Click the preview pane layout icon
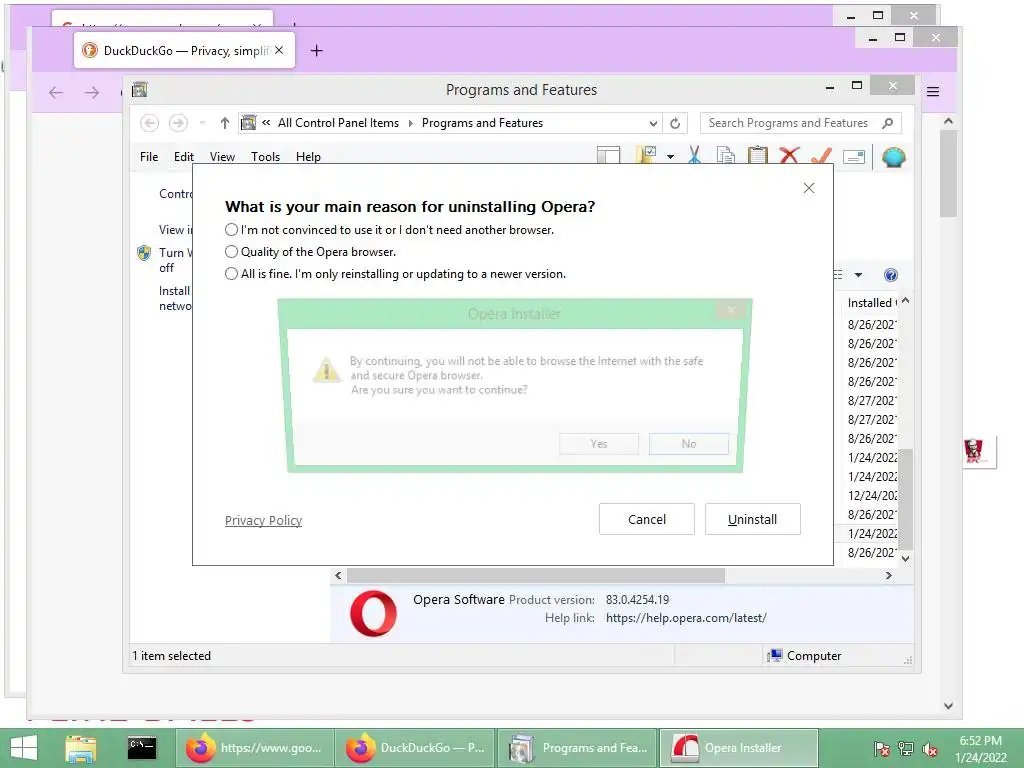 click(x=608, y=155)
